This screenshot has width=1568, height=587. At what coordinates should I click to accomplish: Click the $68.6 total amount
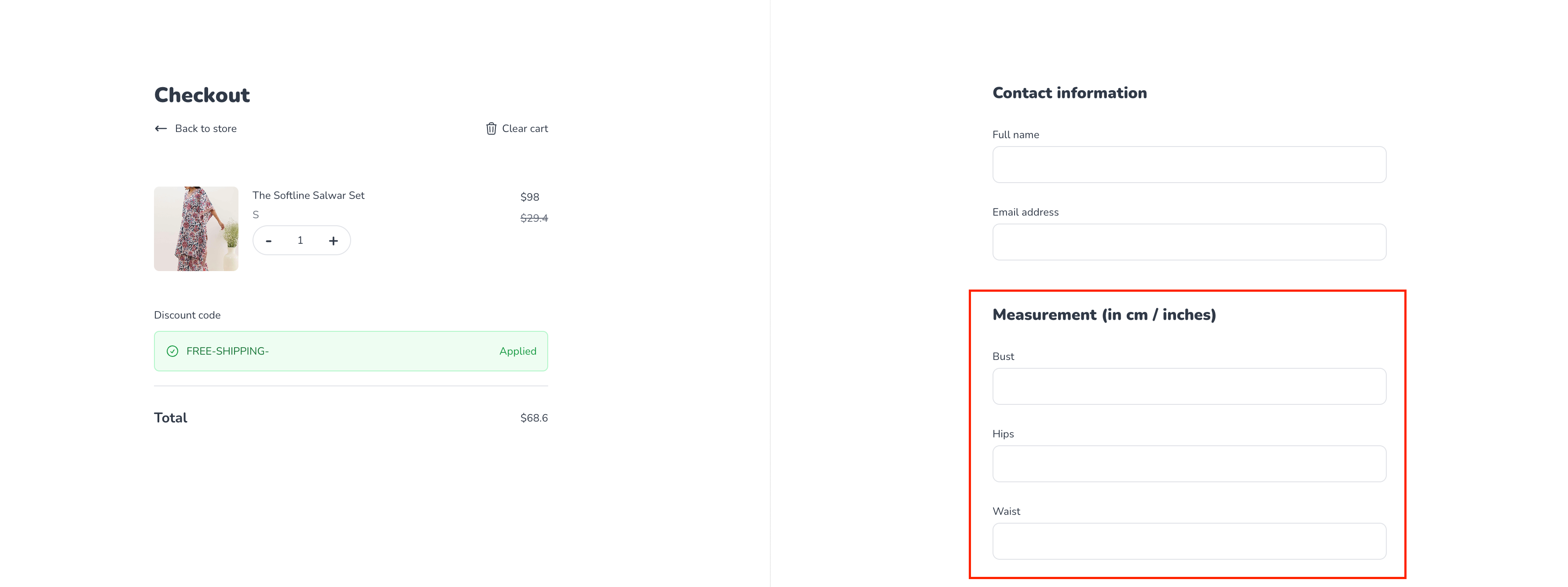pos(534,418)
